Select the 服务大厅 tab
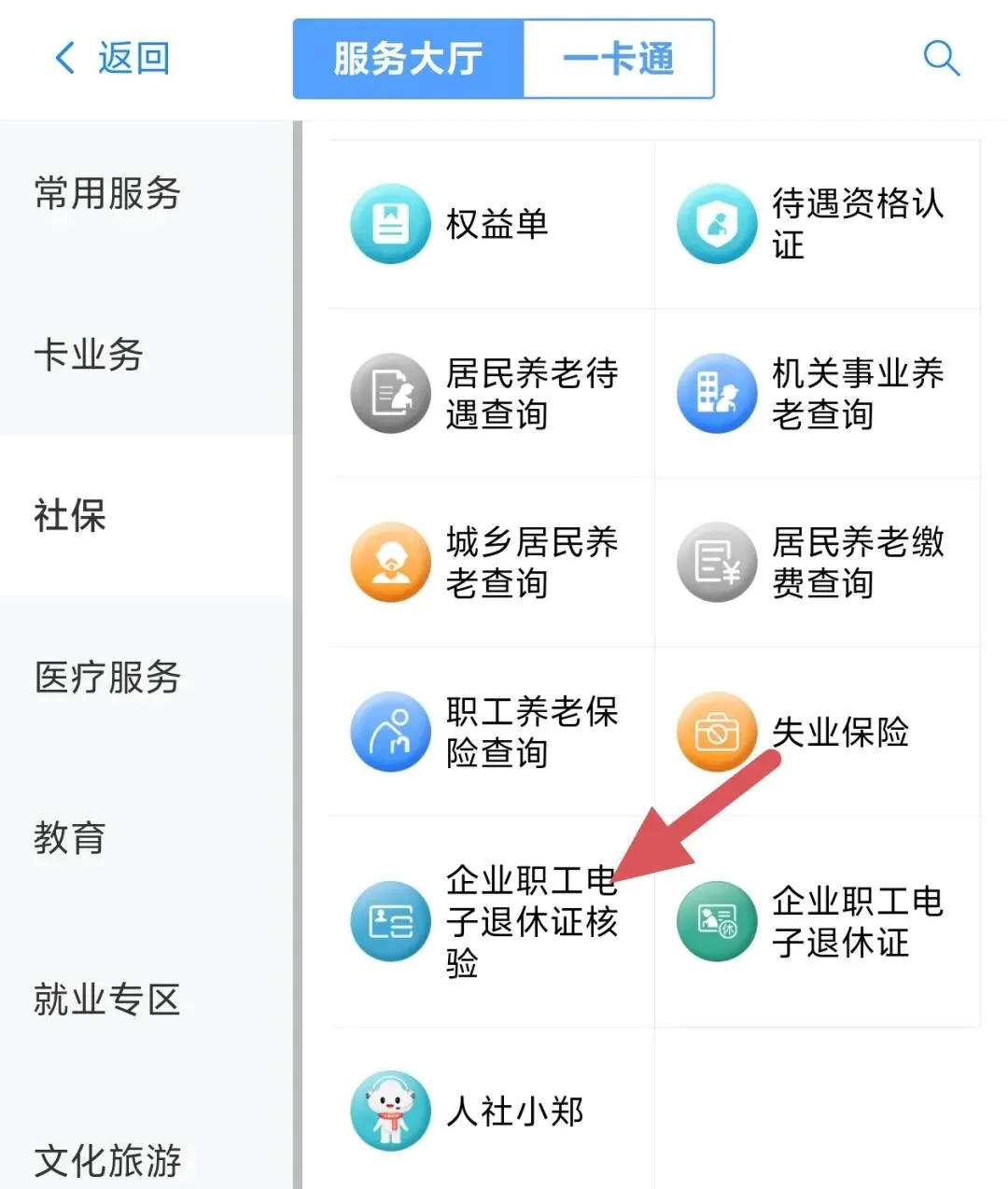The height and width of the screenshot is (1189, 1008). (x=409, y=59)
